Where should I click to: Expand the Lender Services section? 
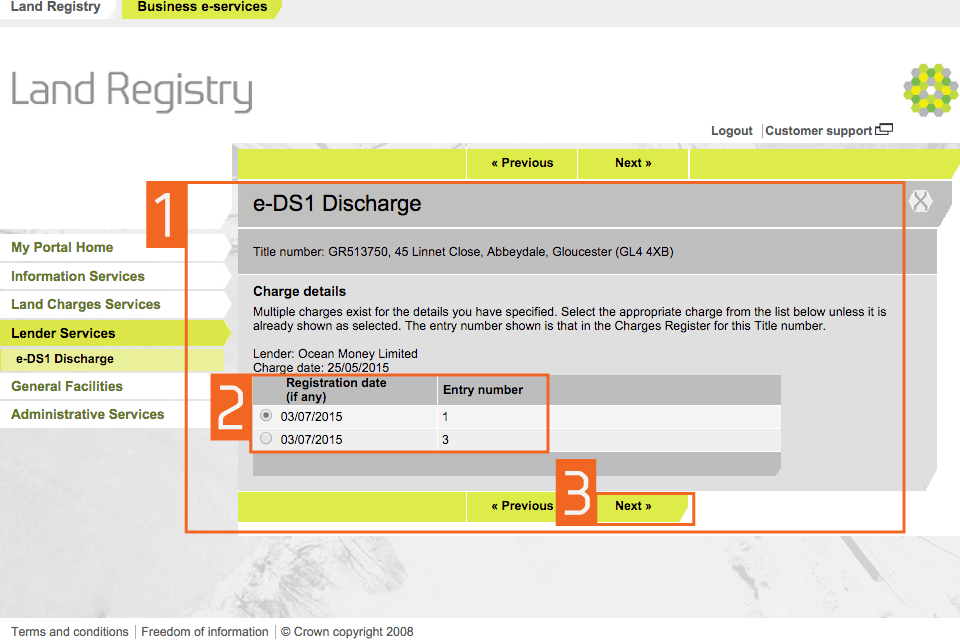tap(63, 333)
